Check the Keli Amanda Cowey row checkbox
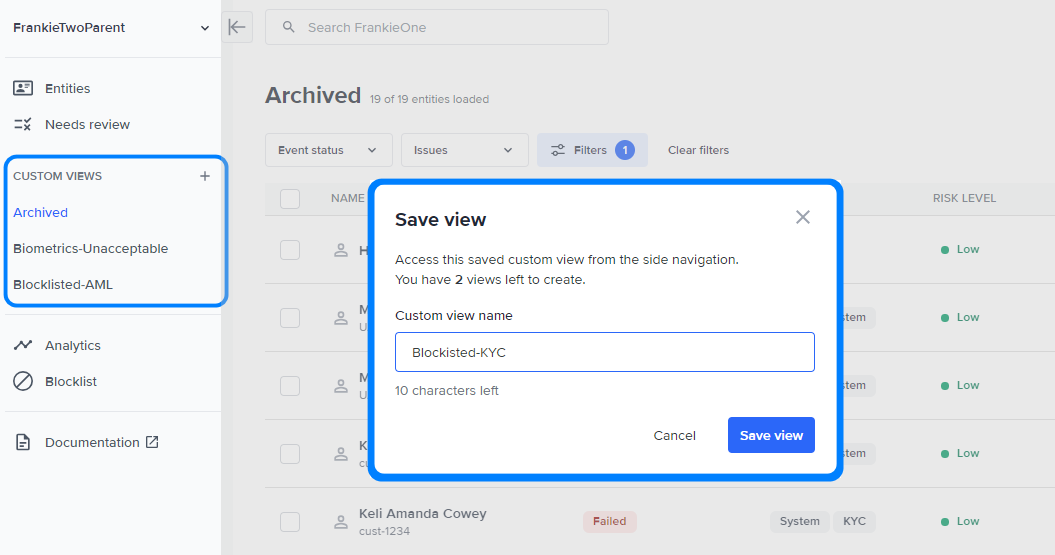The image size is (1055, 555). click(290, 521)
